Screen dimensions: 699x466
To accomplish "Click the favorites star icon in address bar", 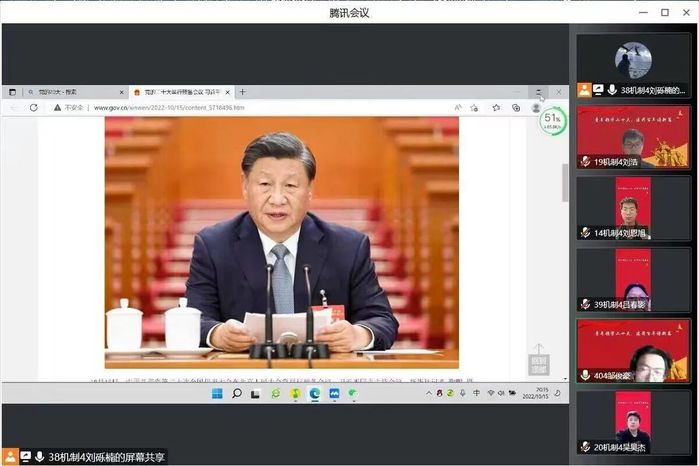I will click(x=495, y=107).
